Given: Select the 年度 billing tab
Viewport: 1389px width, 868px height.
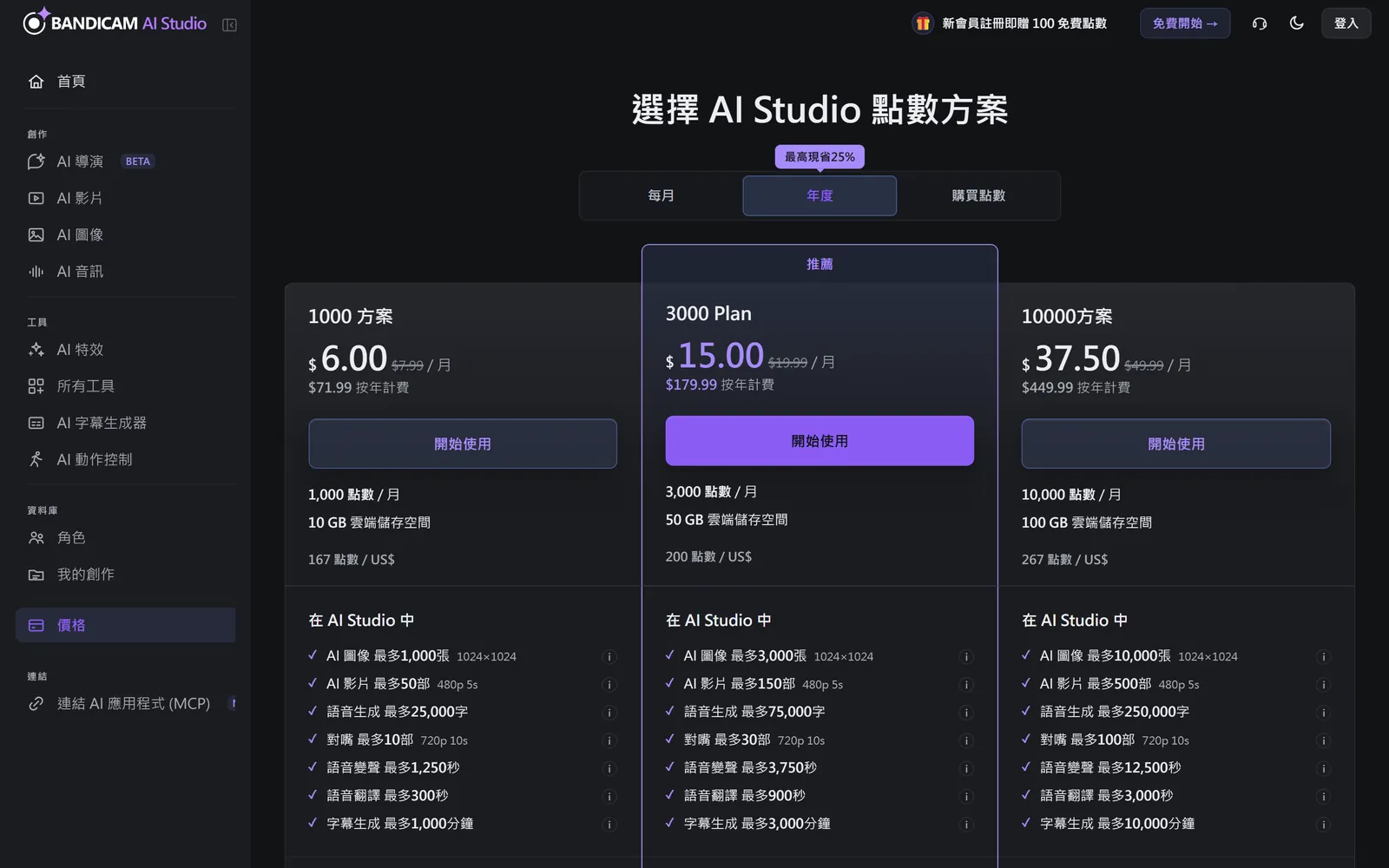Looking at the screenshot, I should (820, 195).
